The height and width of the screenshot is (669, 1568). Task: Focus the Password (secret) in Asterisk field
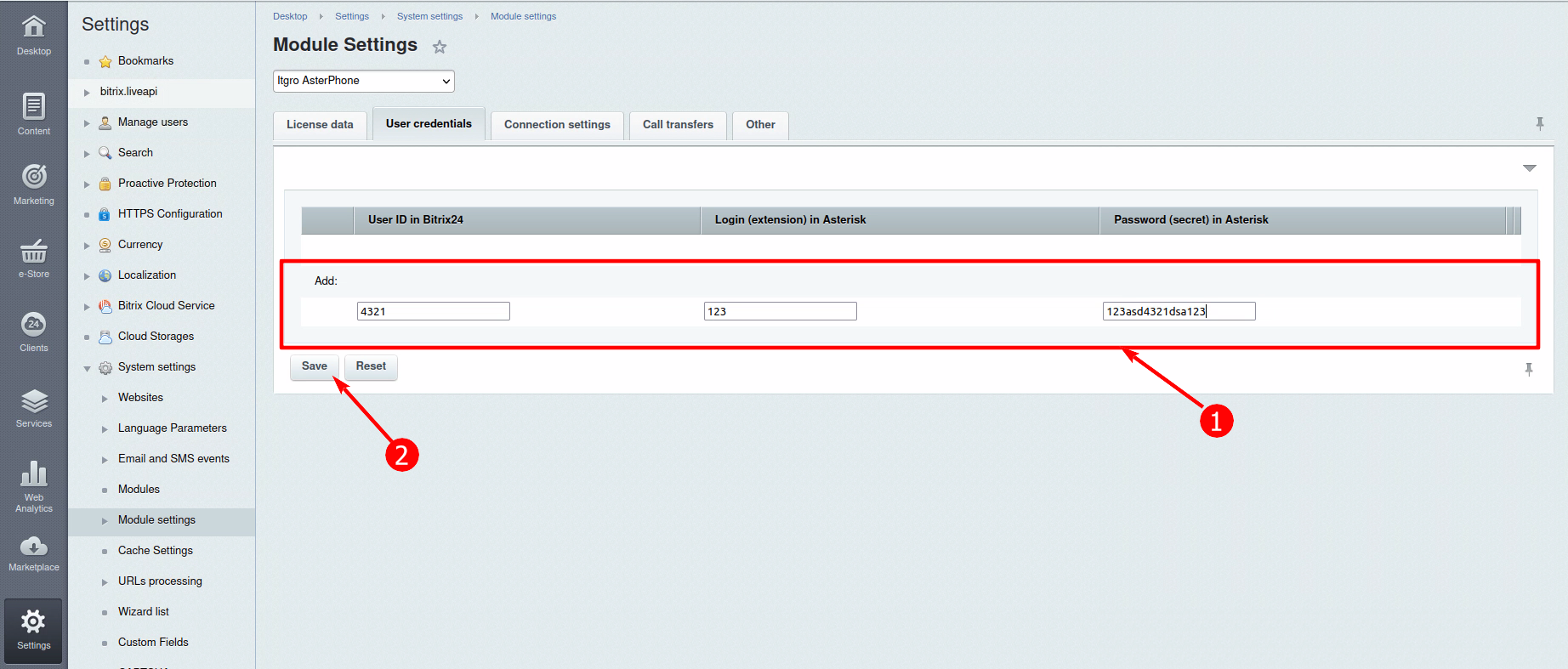pos(1179,311)
